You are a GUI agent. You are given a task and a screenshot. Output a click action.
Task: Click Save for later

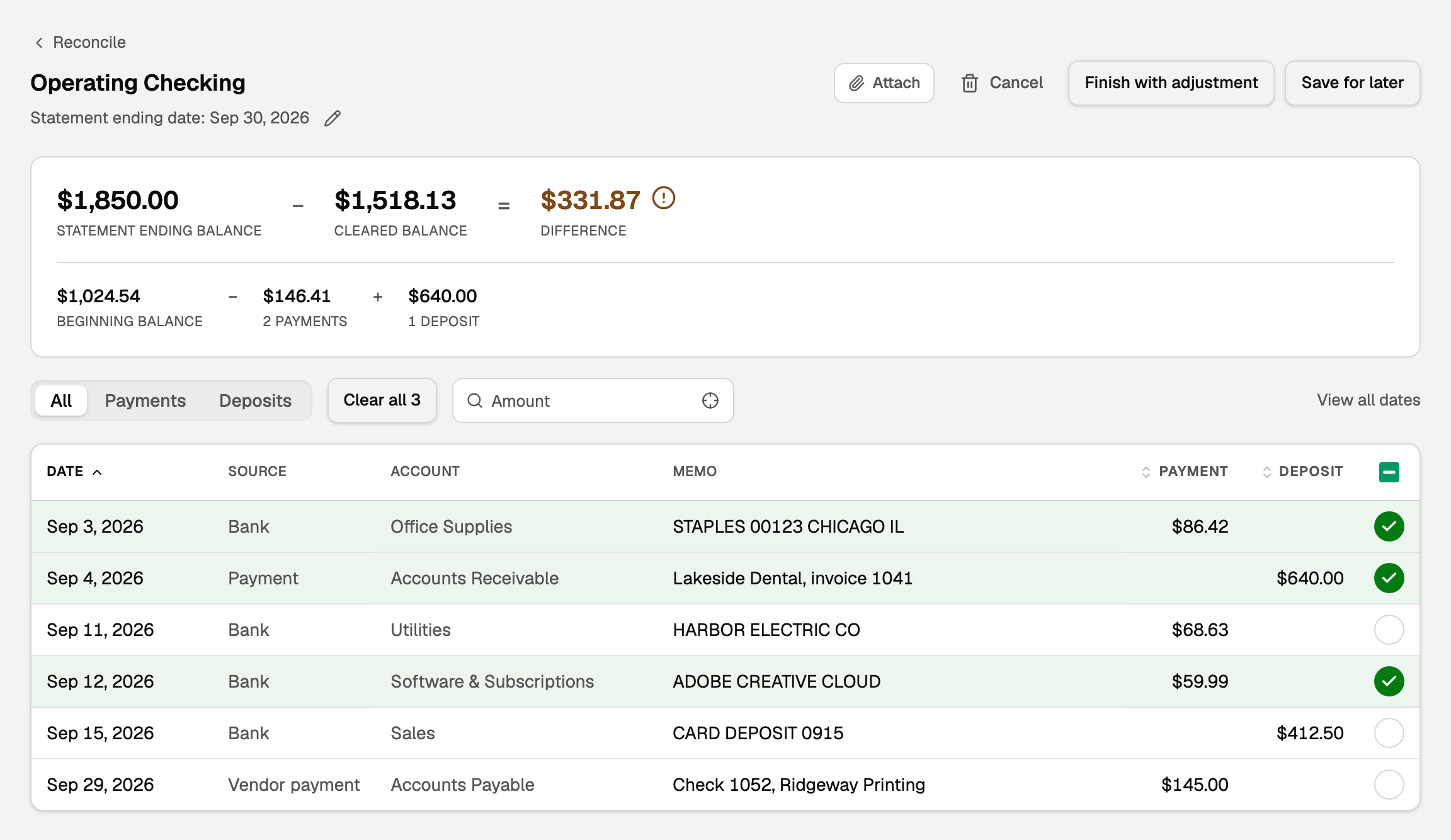pos(1352,83)
